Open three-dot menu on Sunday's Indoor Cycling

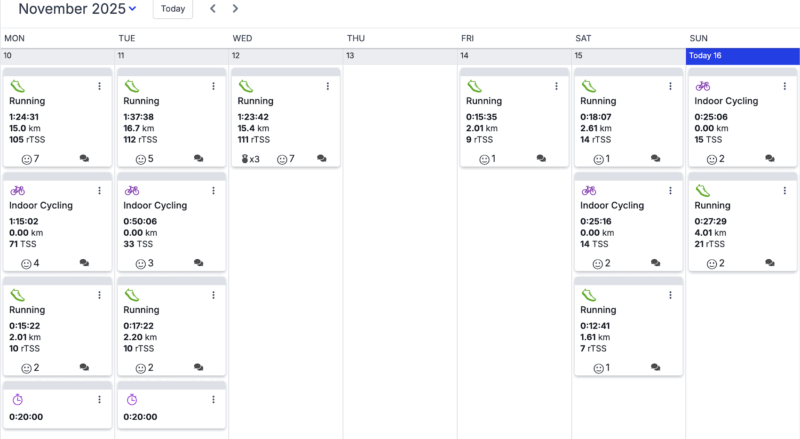[783, 87]
